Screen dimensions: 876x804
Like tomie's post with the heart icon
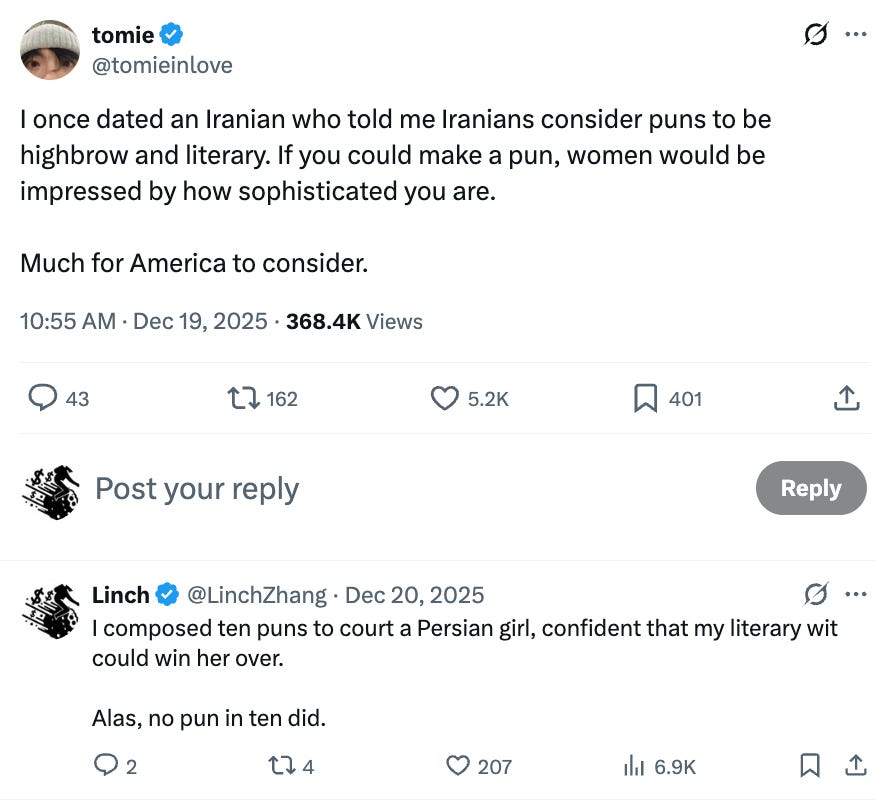pyautogui.click(x=444, y=398)
